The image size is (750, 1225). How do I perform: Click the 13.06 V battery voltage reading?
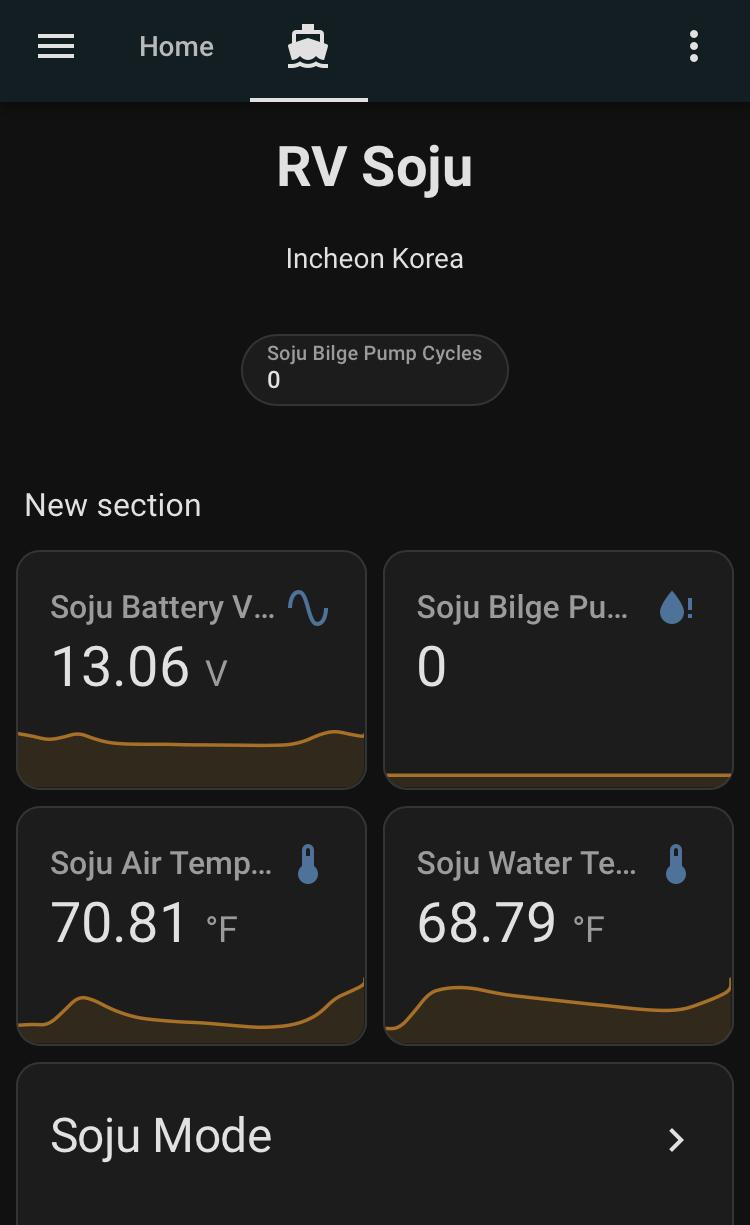139,667
